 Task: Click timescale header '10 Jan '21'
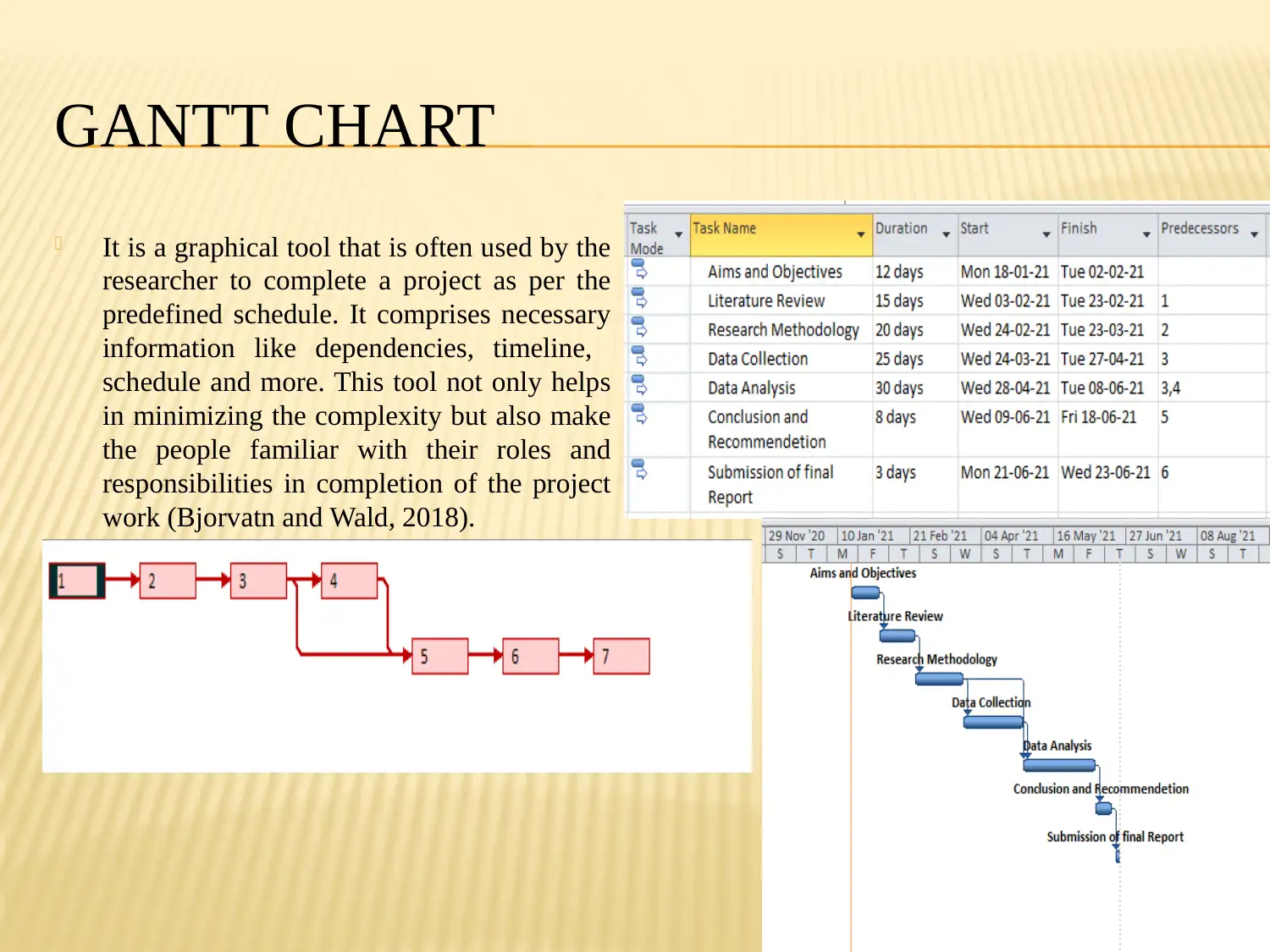(873, 536)
